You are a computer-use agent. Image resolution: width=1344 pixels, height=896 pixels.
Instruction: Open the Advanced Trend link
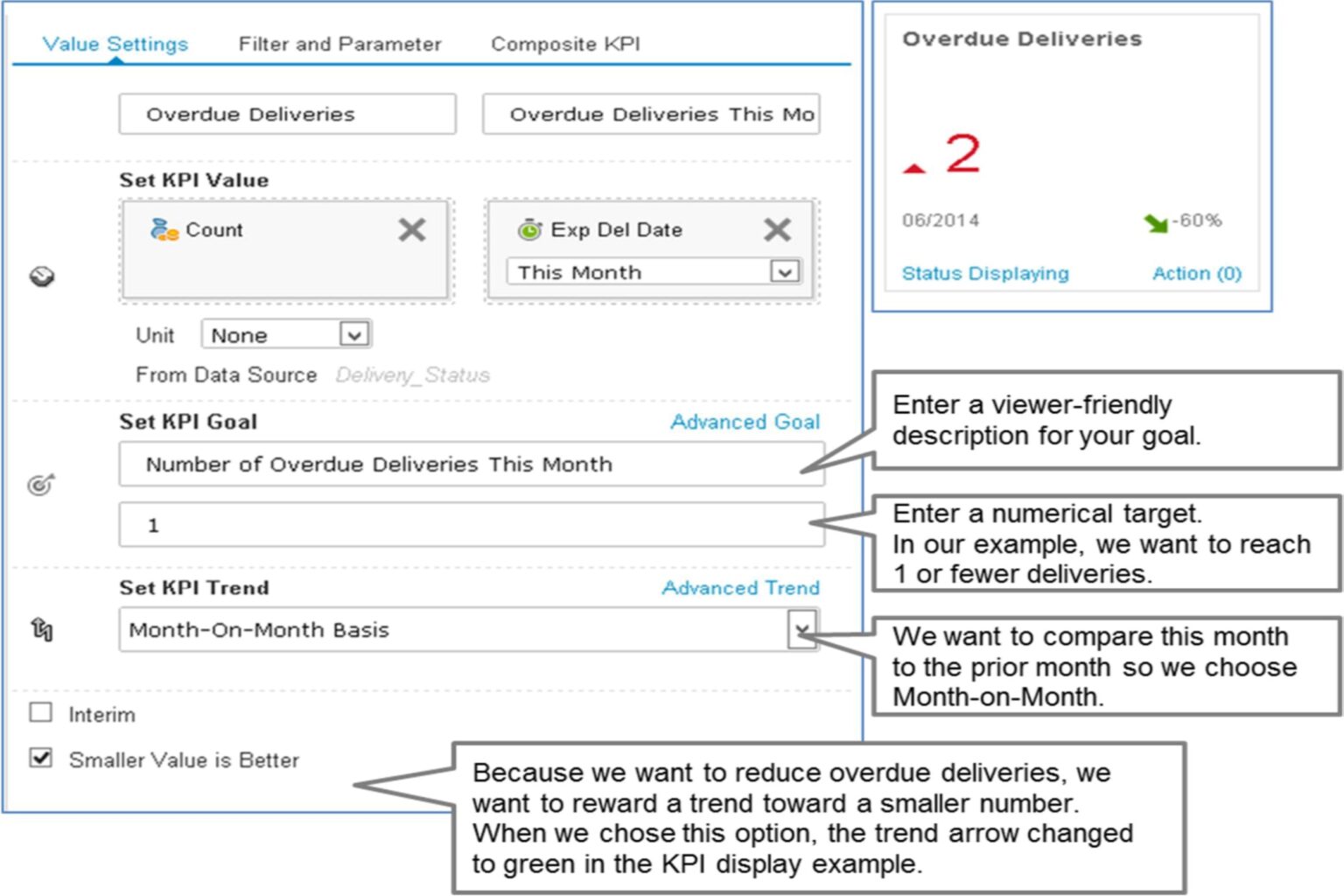pos(741,588)
